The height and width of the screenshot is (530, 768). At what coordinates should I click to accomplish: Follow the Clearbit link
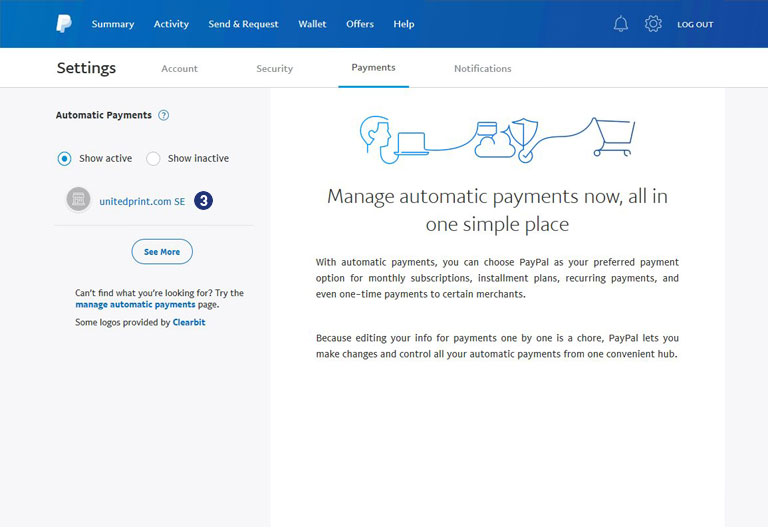(x=189, y=323)
